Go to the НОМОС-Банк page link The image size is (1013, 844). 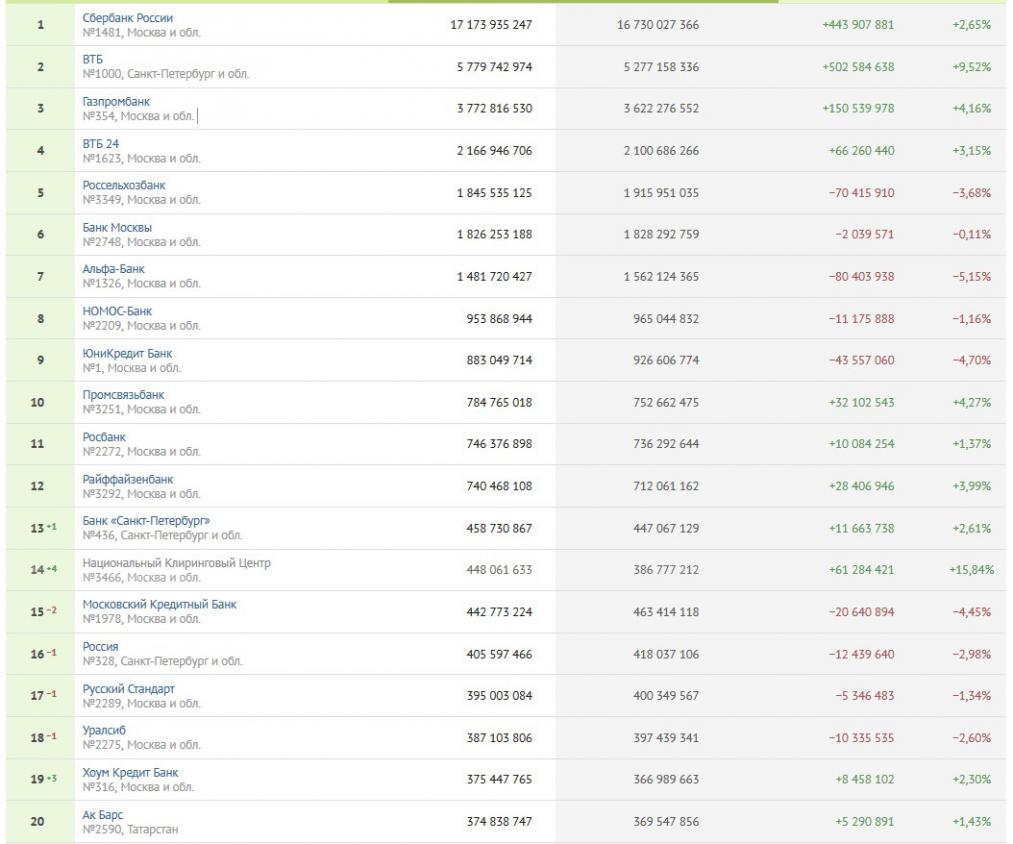[117, 312]
